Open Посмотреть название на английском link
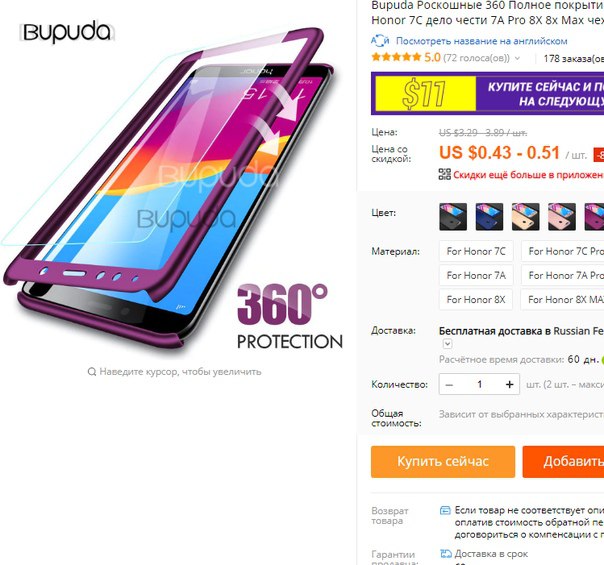This screenshot has height=565, width=604. 482,41
